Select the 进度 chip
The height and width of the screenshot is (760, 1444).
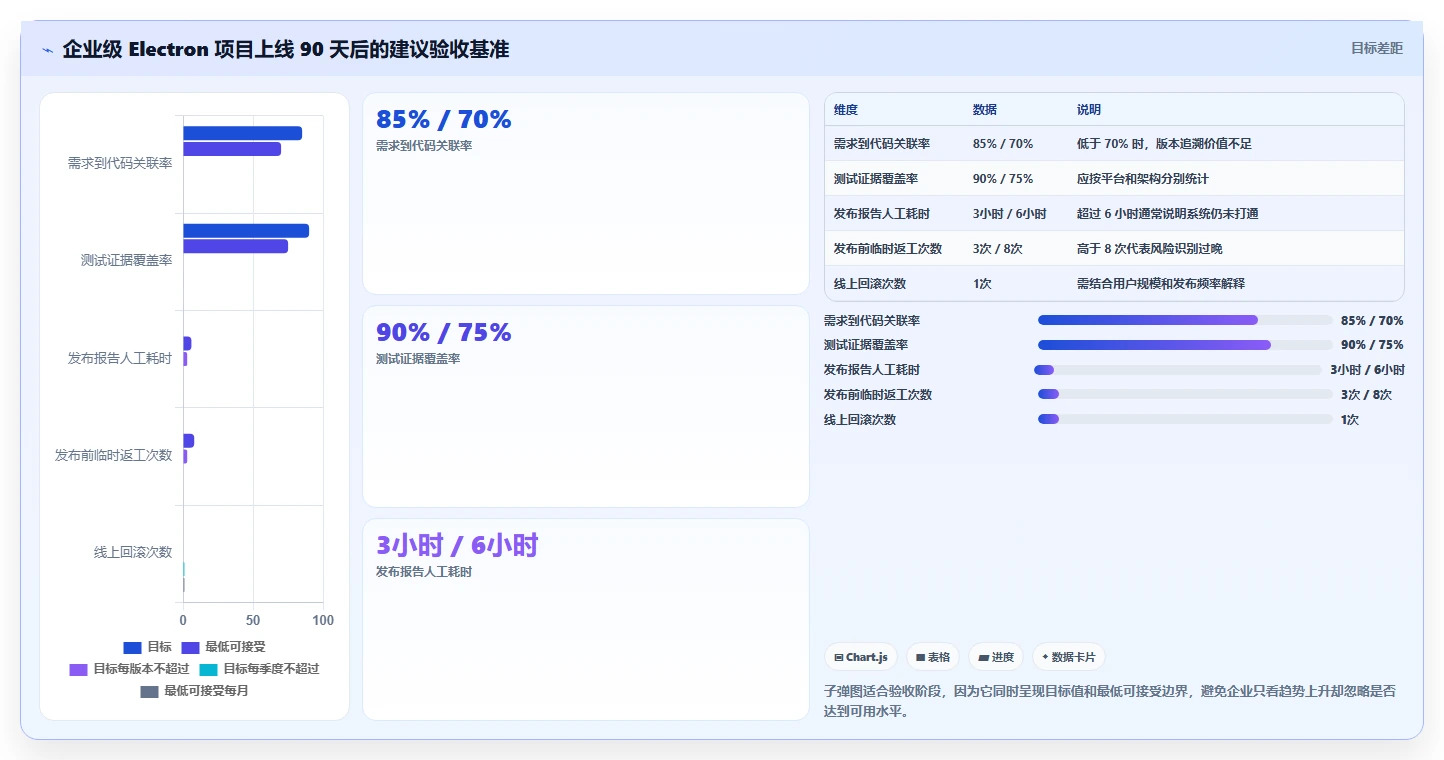pos(996,657)
